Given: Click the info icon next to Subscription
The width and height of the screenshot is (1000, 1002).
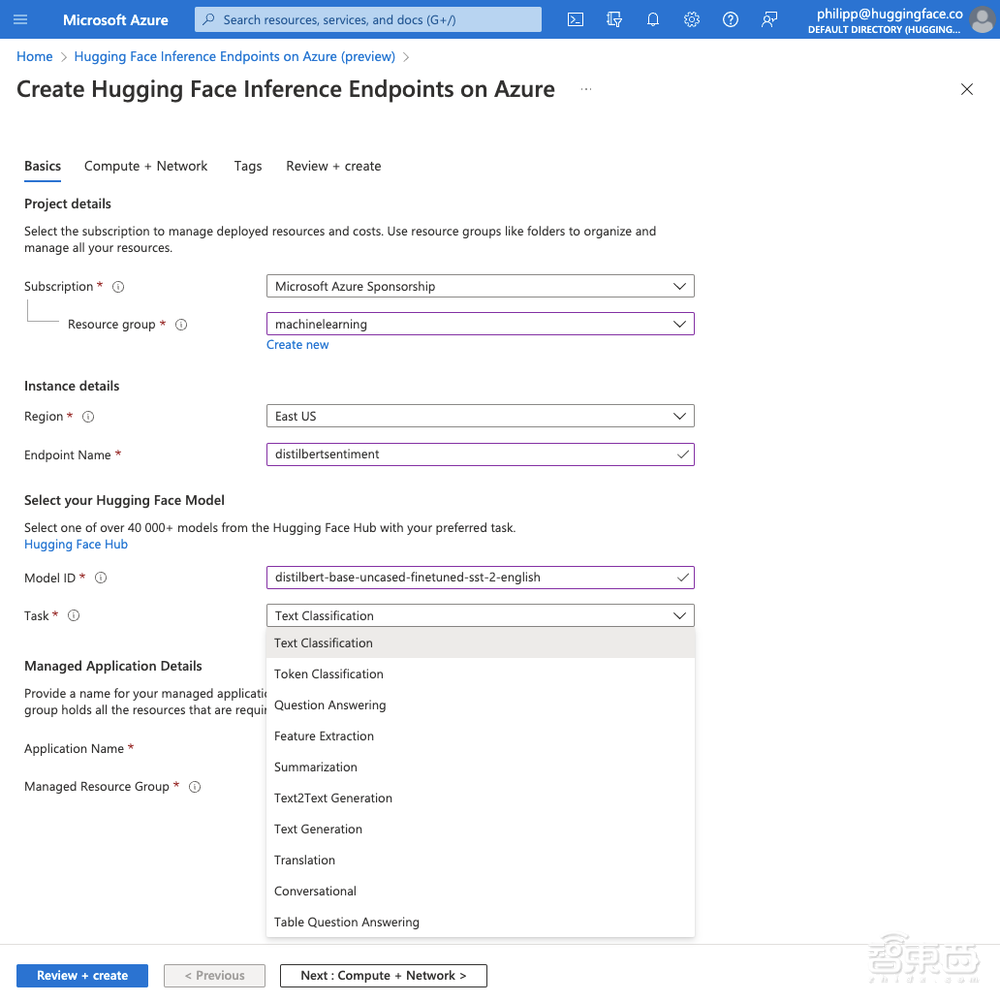Looking at the screenshot, I should point(118,287).
